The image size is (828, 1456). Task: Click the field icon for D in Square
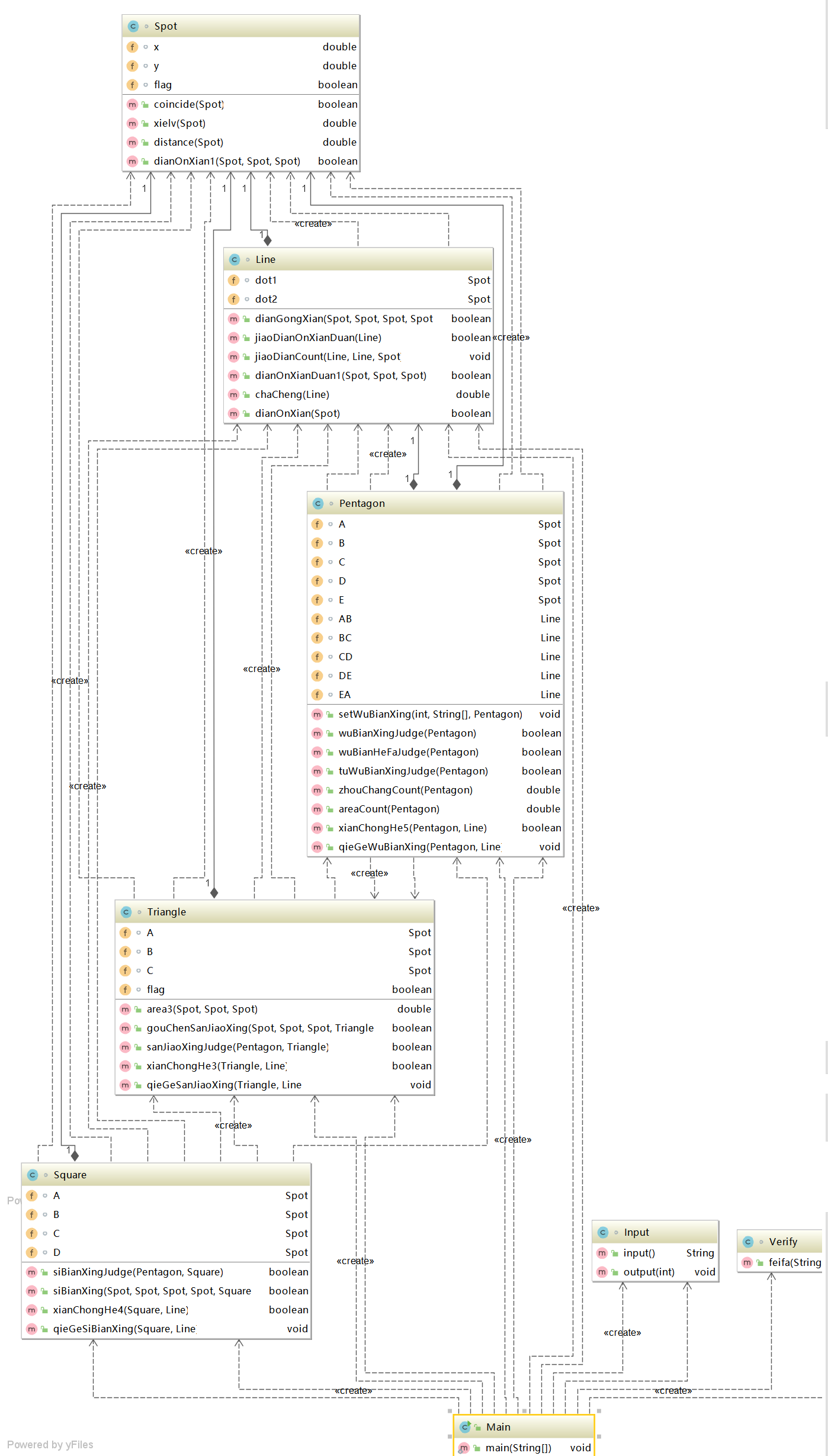point(32,1252)
